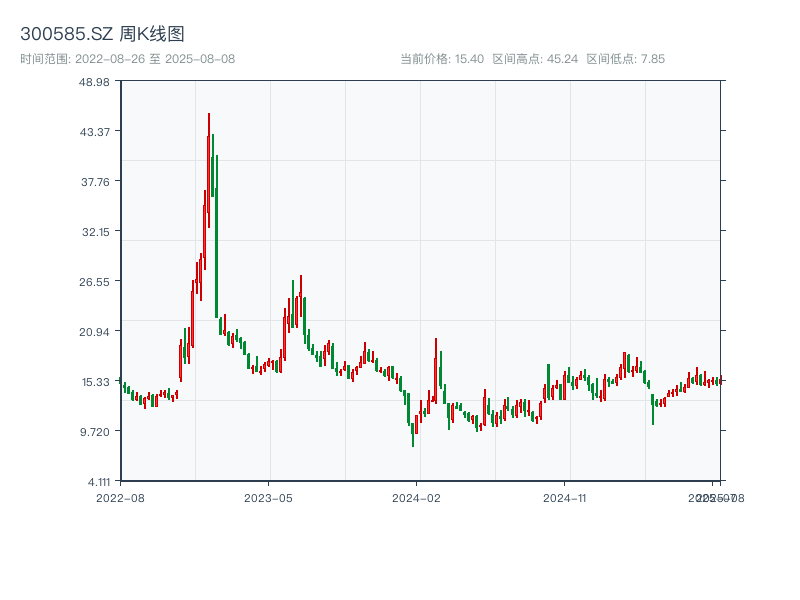800x600 pixels.
Task: Click the 300585.SZ 周K线图 chart title
Action: click(x=102, y=34)
